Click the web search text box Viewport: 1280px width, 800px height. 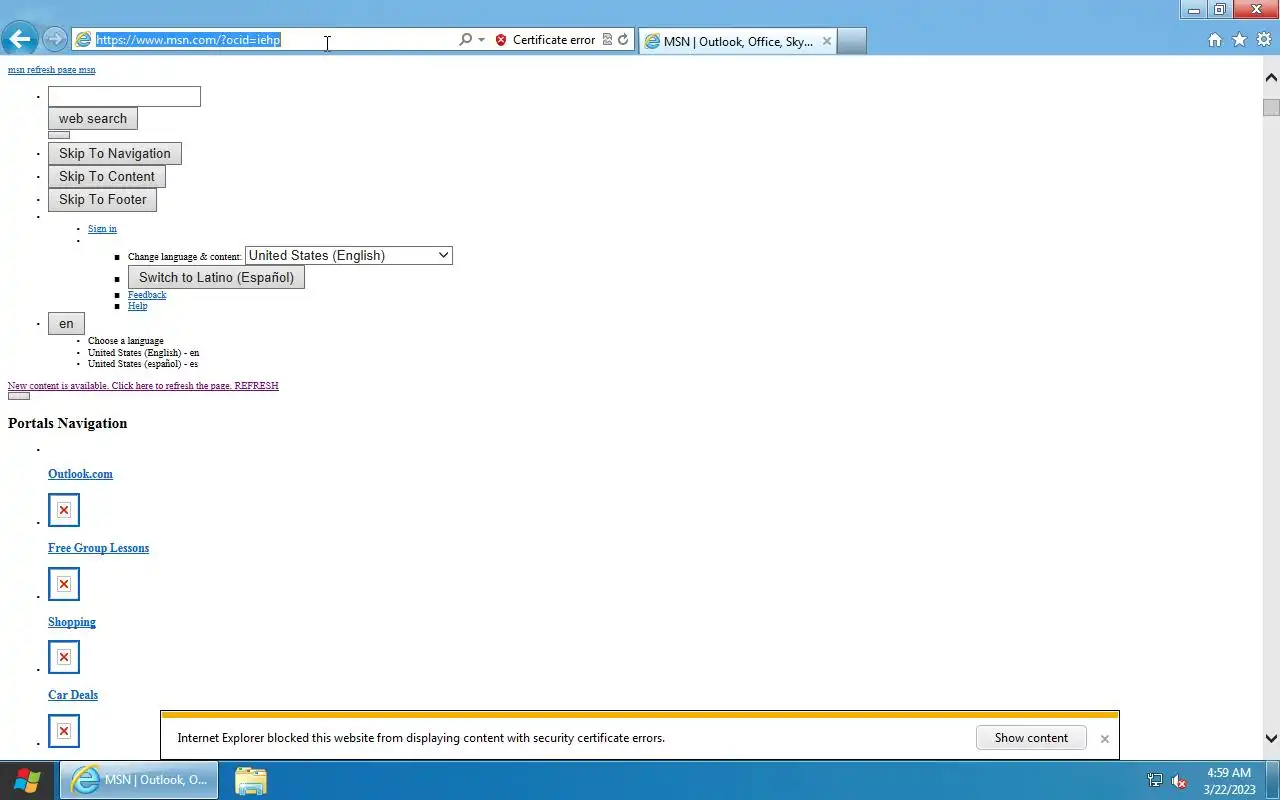(124, 96)
